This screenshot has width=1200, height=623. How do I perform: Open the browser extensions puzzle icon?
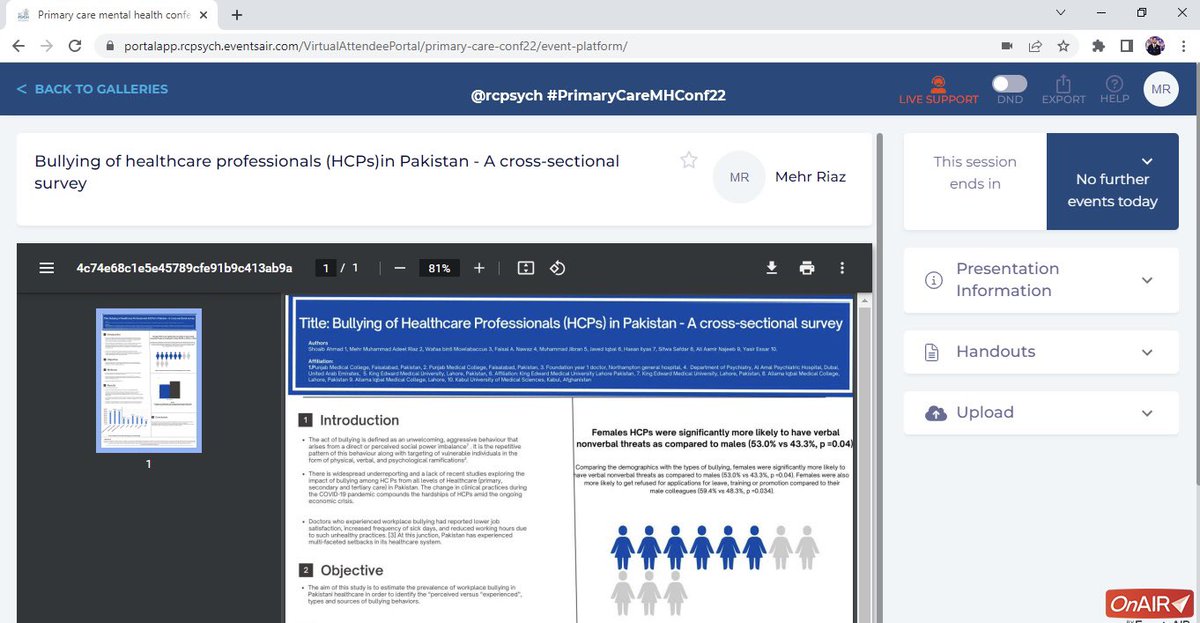[x=1099, y=46]
